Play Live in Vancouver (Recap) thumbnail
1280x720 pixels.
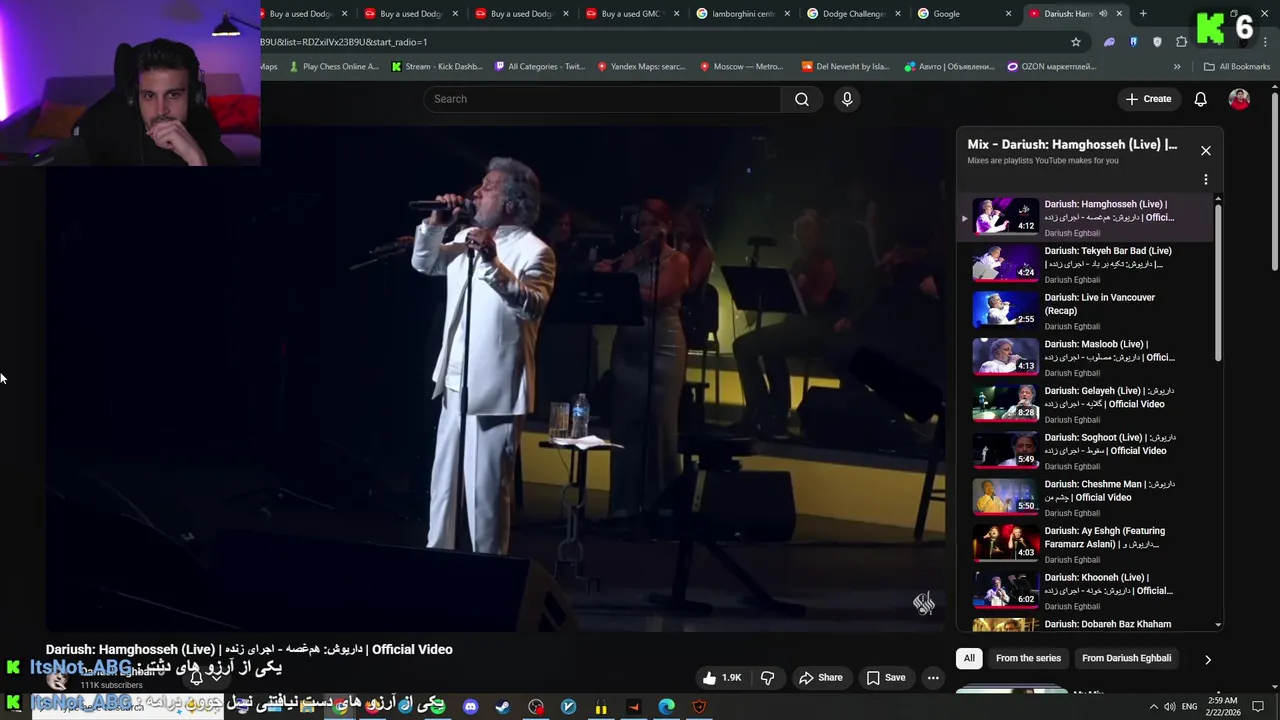coord(1006,310)
